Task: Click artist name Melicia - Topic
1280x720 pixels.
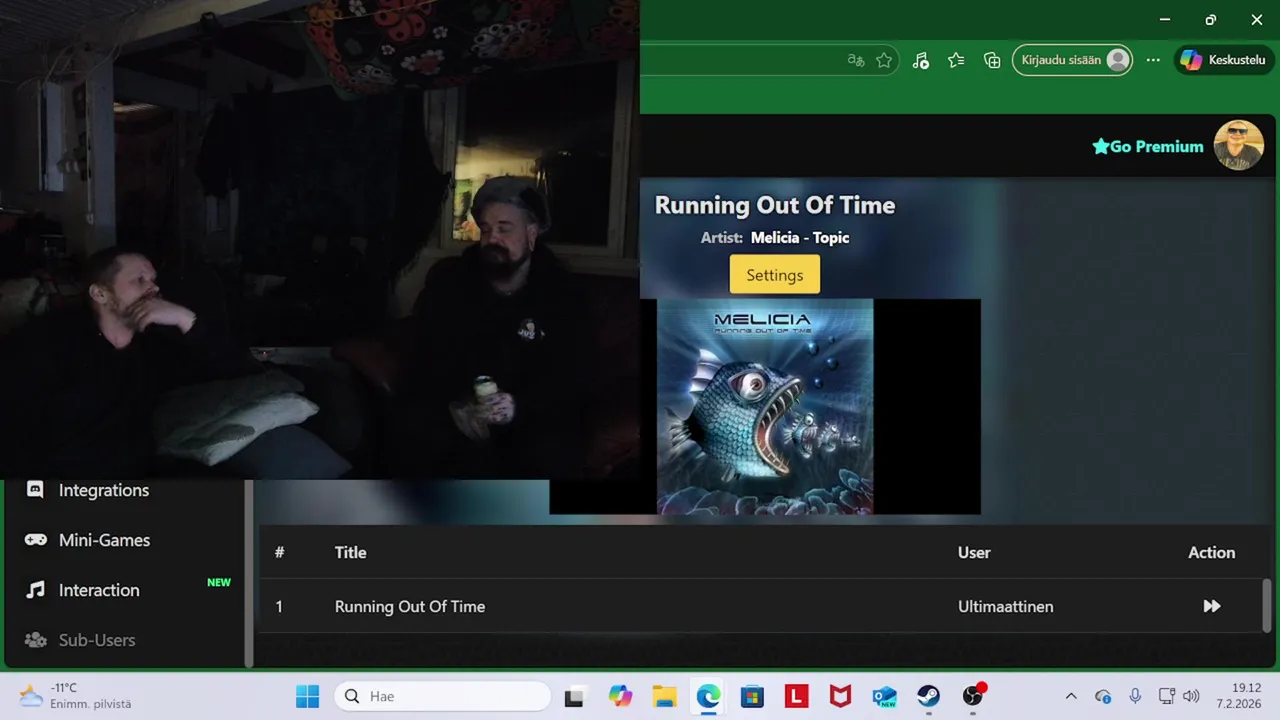Action: coord(800,238)
